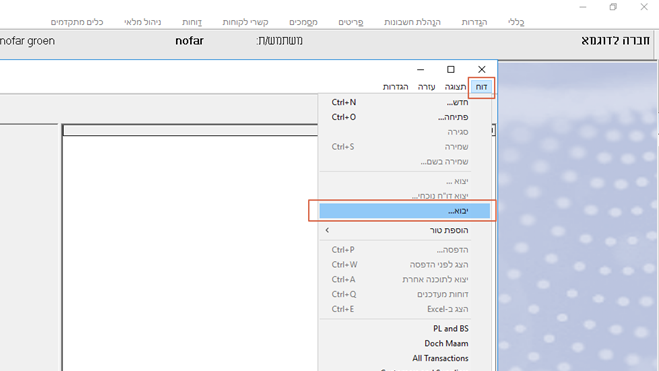Image resolution: width=659 pixels, height=371 pixels.
Task: Open the כללי main menu
Action: (x=516, y=22)
